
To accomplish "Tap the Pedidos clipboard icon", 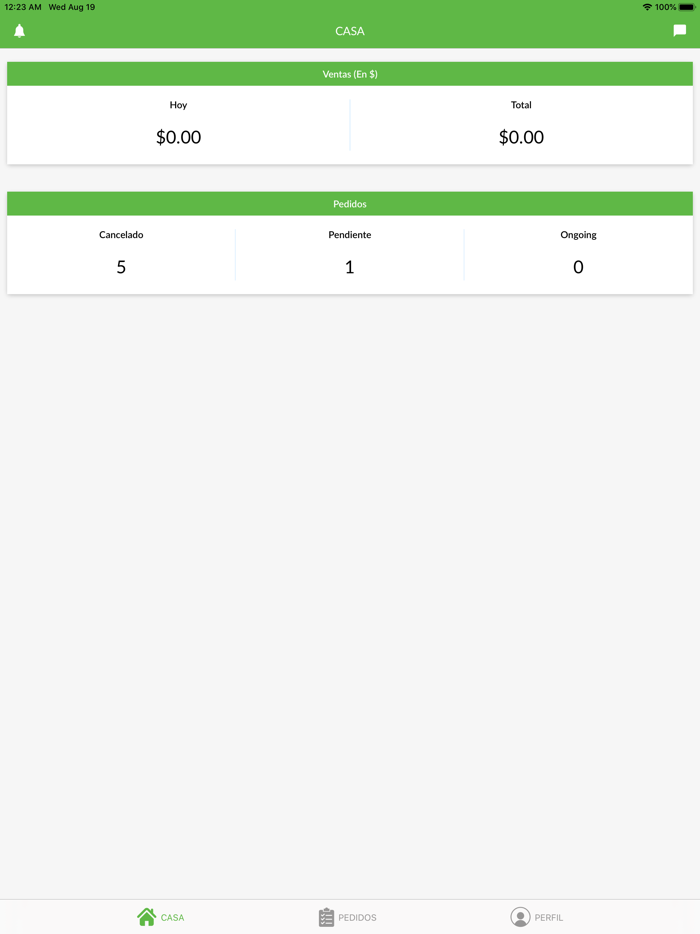I will [x=326, y=917].
